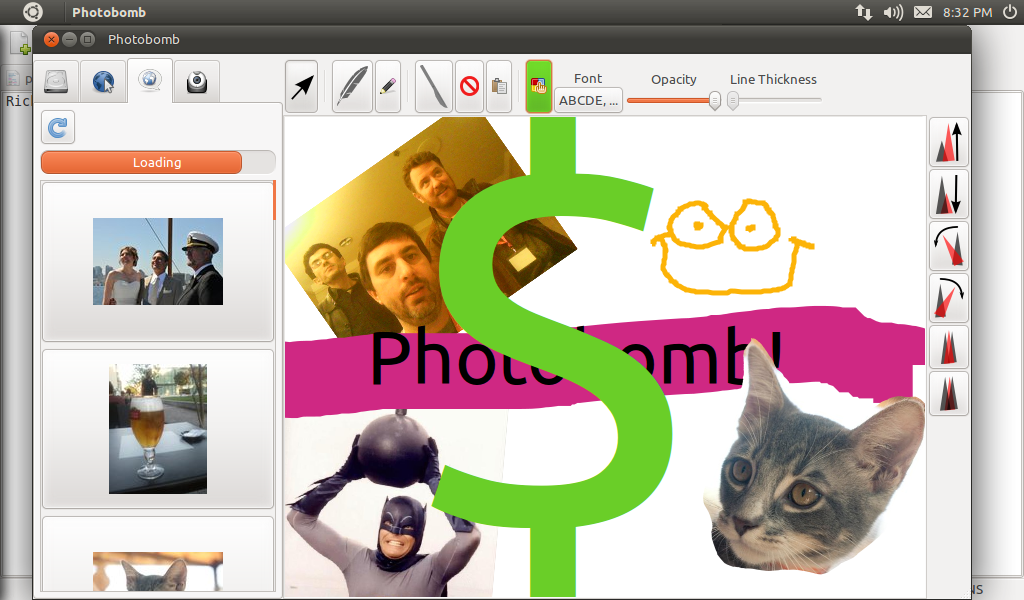Click the Loading progress bar
Screen dimensions: 1024x600
[x=158, y=163]
